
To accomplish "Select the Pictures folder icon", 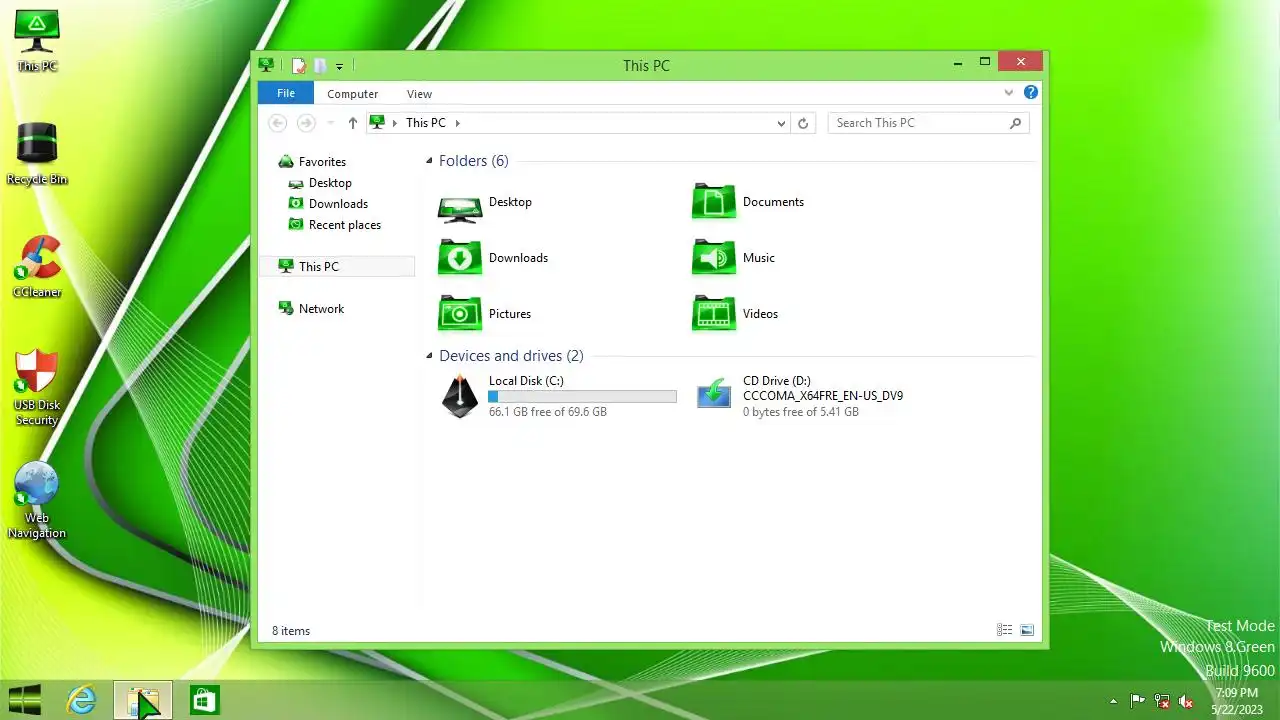I will pos(460,314).
